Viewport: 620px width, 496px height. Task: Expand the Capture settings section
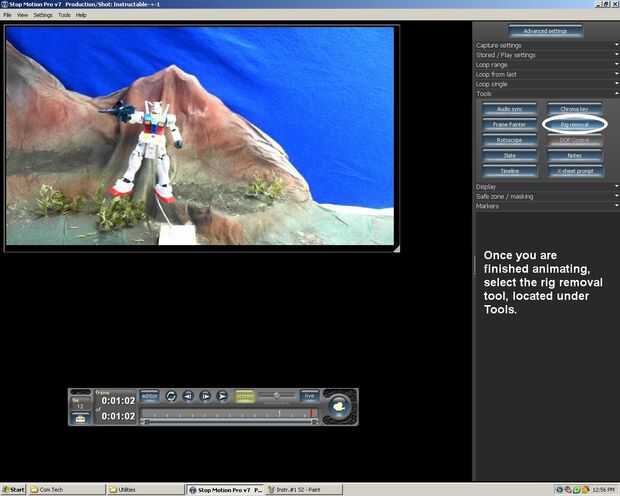point(546,45)
